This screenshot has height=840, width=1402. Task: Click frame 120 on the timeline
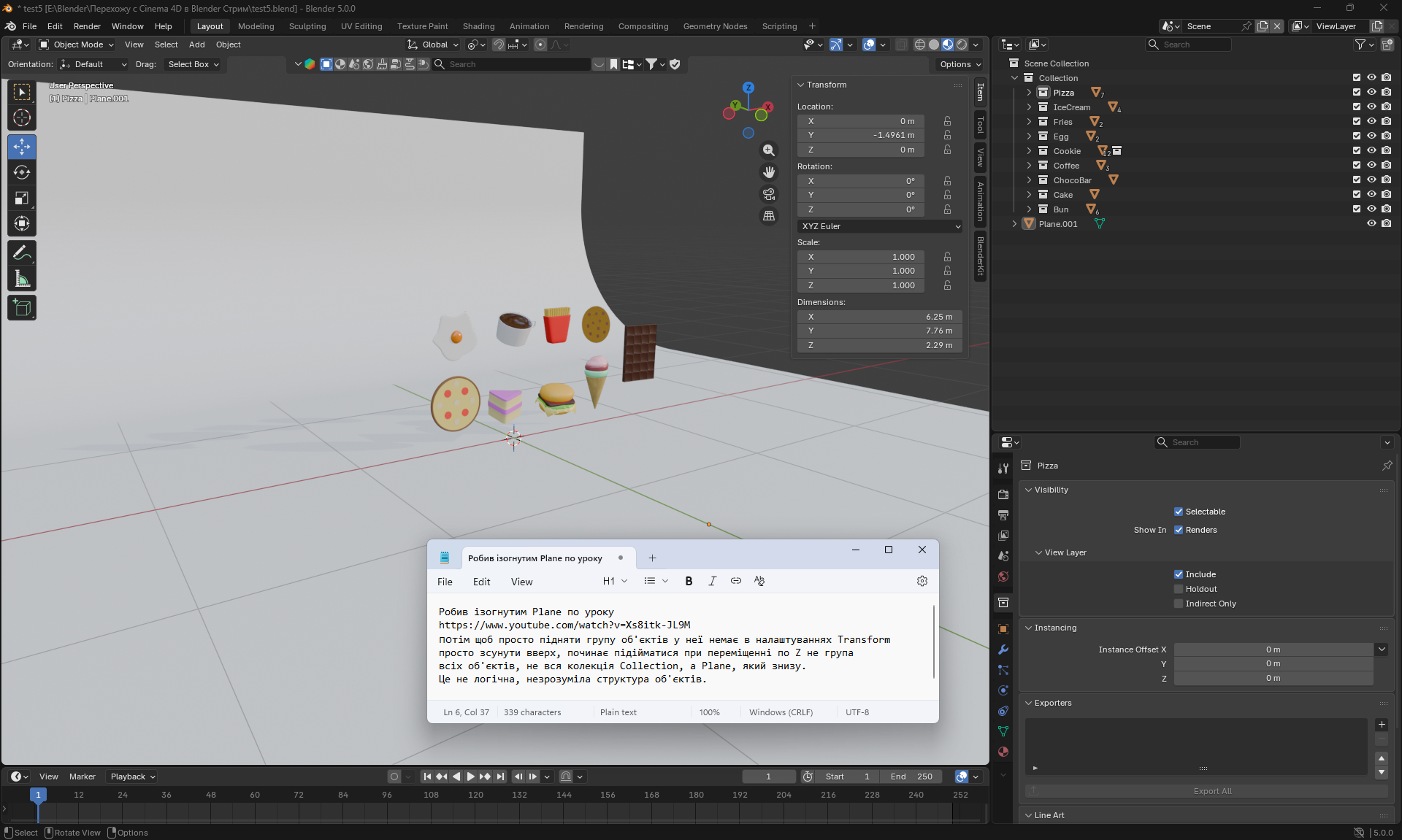tap(475, 795)
